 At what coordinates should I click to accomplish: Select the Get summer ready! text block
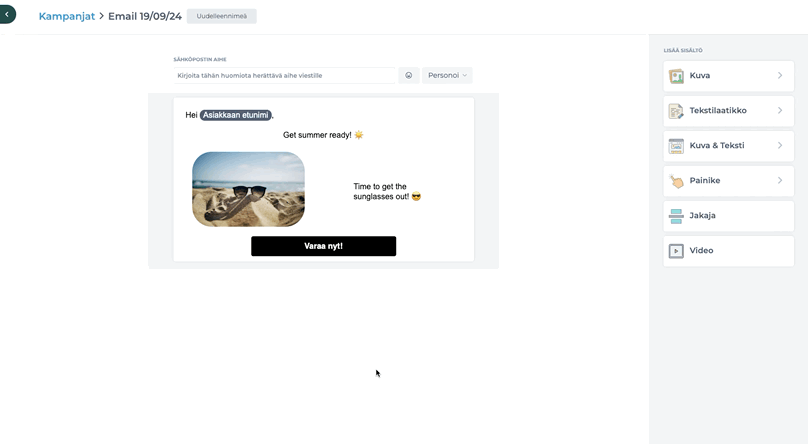click(x=323, y=135)
